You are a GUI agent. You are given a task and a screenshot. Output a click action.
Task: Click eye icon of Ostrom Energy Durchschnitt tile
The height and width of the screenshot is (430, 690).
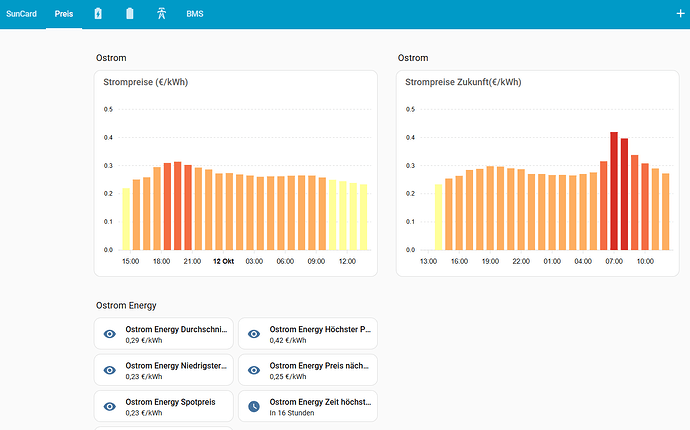[x=110, y=334]
